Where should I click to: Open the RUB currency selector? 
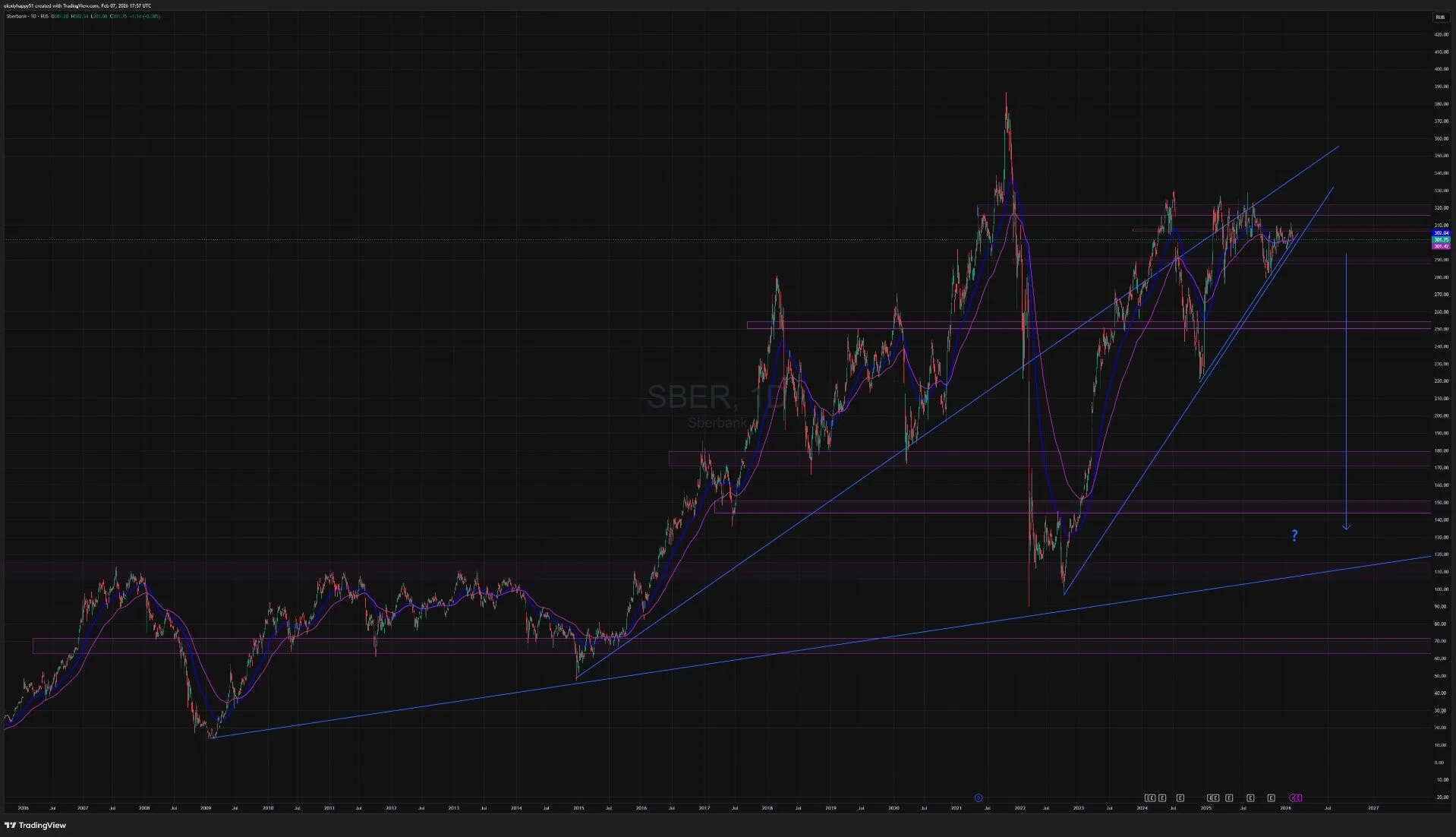pos(1440,17)
